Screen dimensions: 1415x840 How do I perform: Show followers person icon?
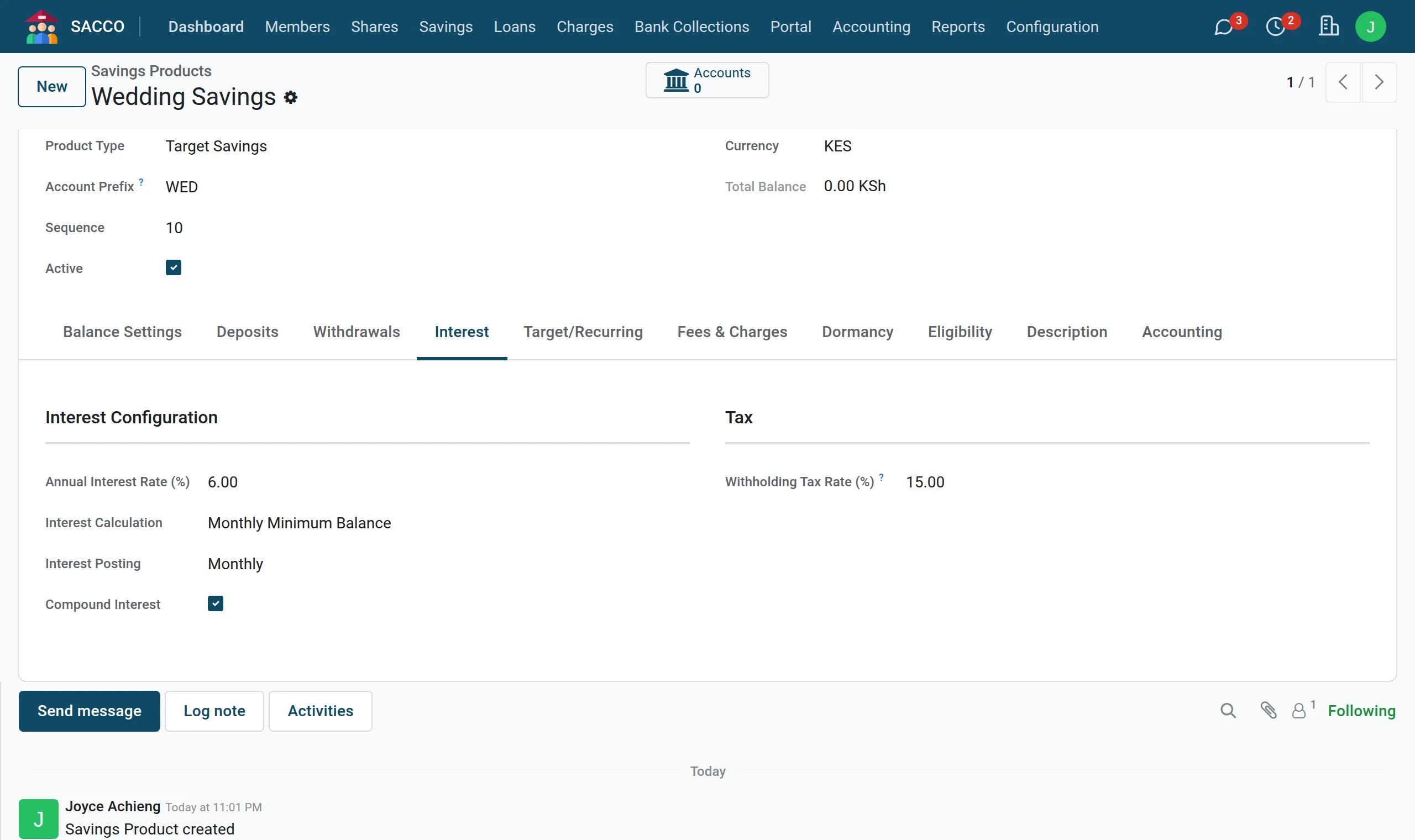[x=1299, y=710]
